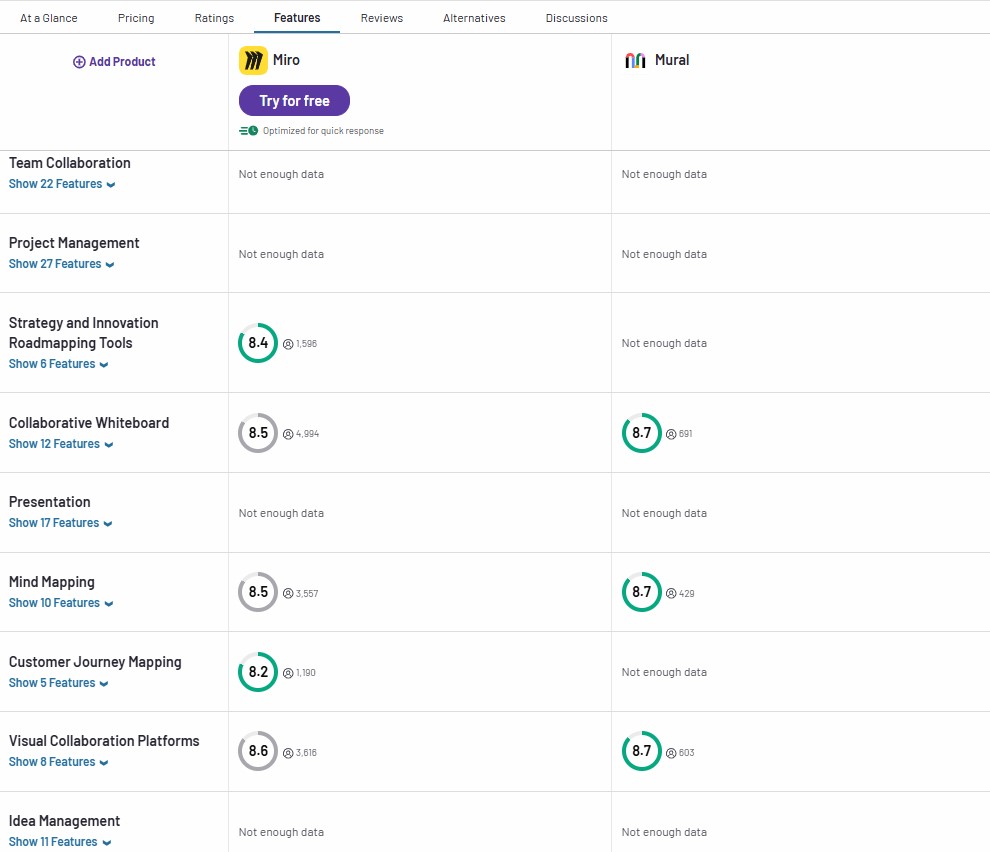Viewport: 990px width, 852px height.
Task: Expand Show 12 Features for Collaborative Whiteboard
Action: [x=60, y=444]
